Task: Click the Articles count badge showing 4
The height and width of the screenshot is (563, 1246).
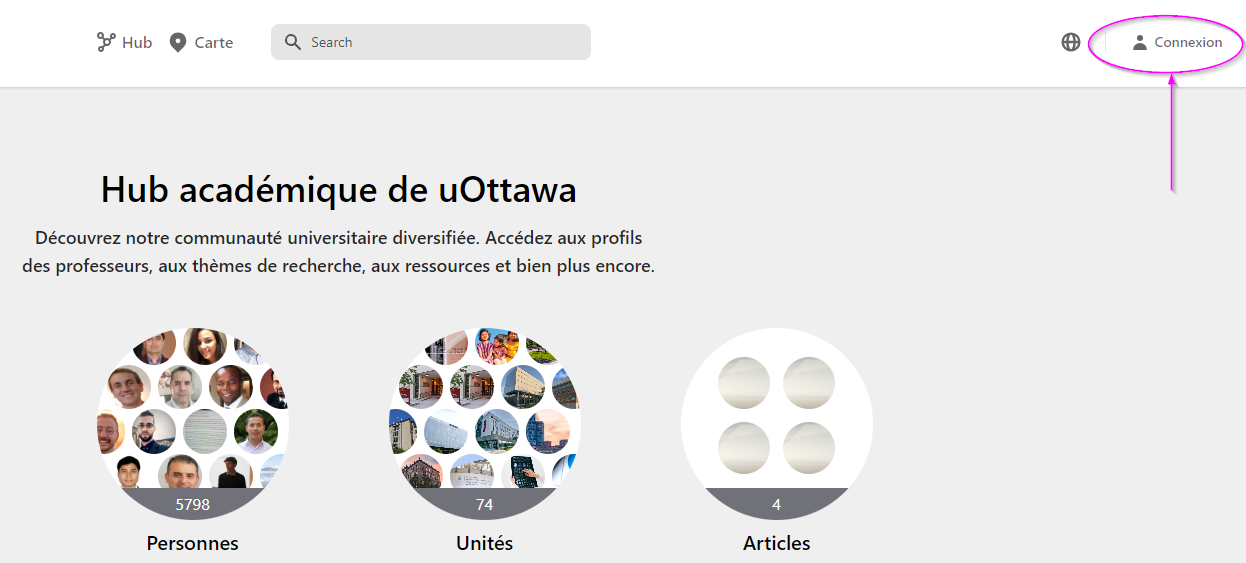Action: (x=777, y=505)
